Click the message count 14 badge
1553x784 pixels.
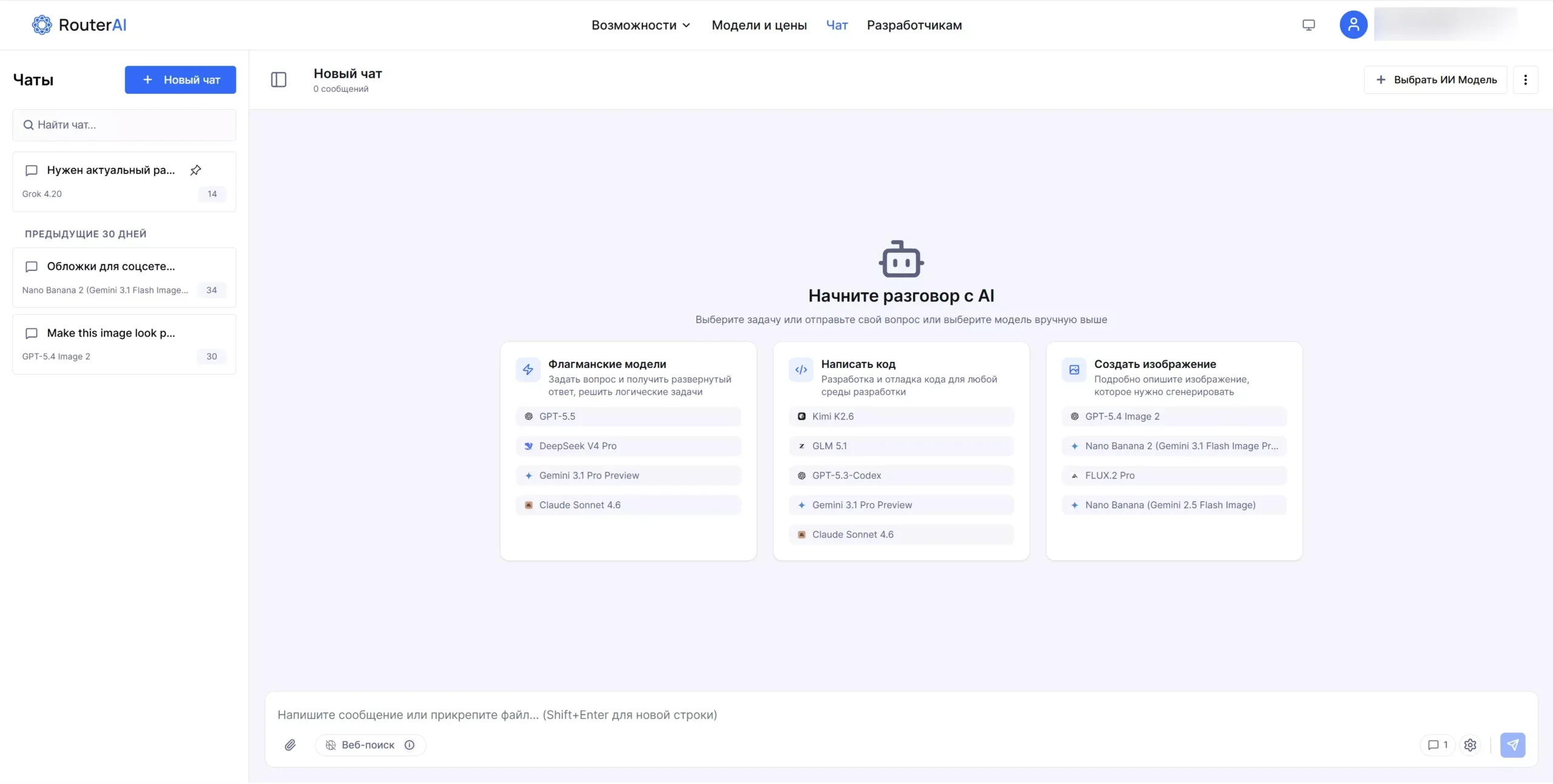212,194
